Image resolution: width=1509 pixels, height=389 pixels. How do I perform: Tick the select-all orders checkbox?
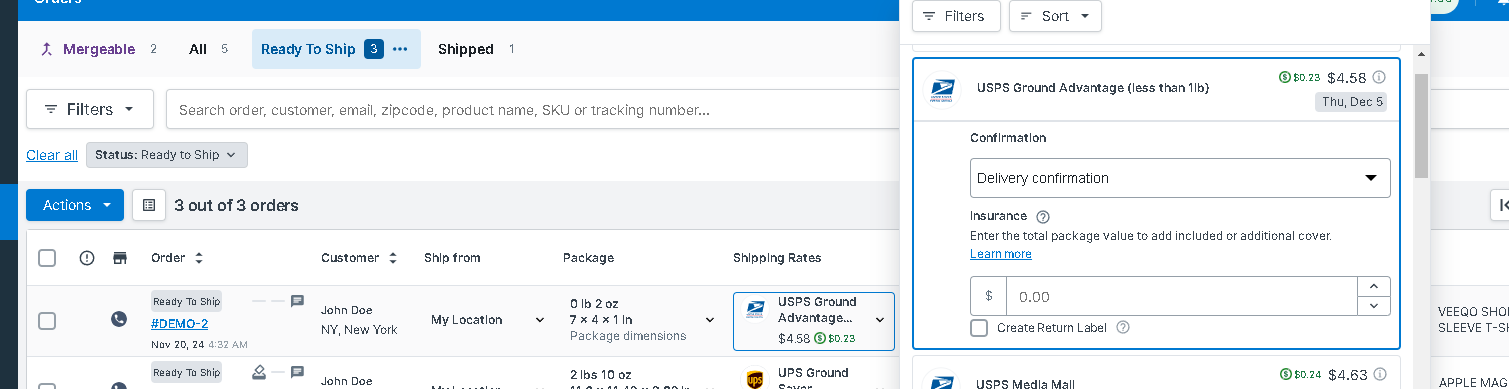(x=47, y=258)
